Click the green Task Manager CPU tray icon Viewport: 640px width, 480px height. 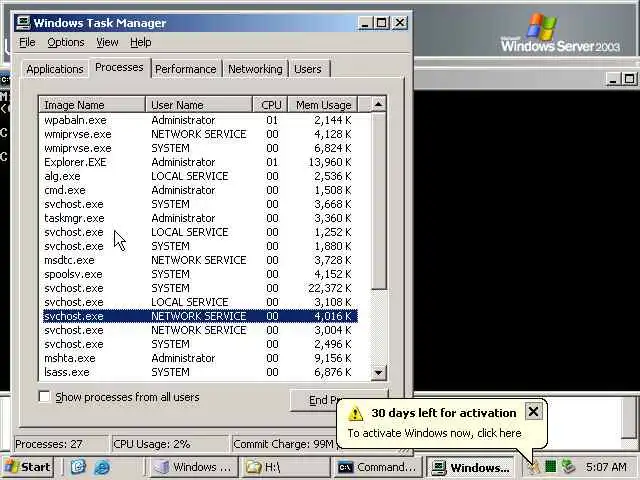click(550, 466)
